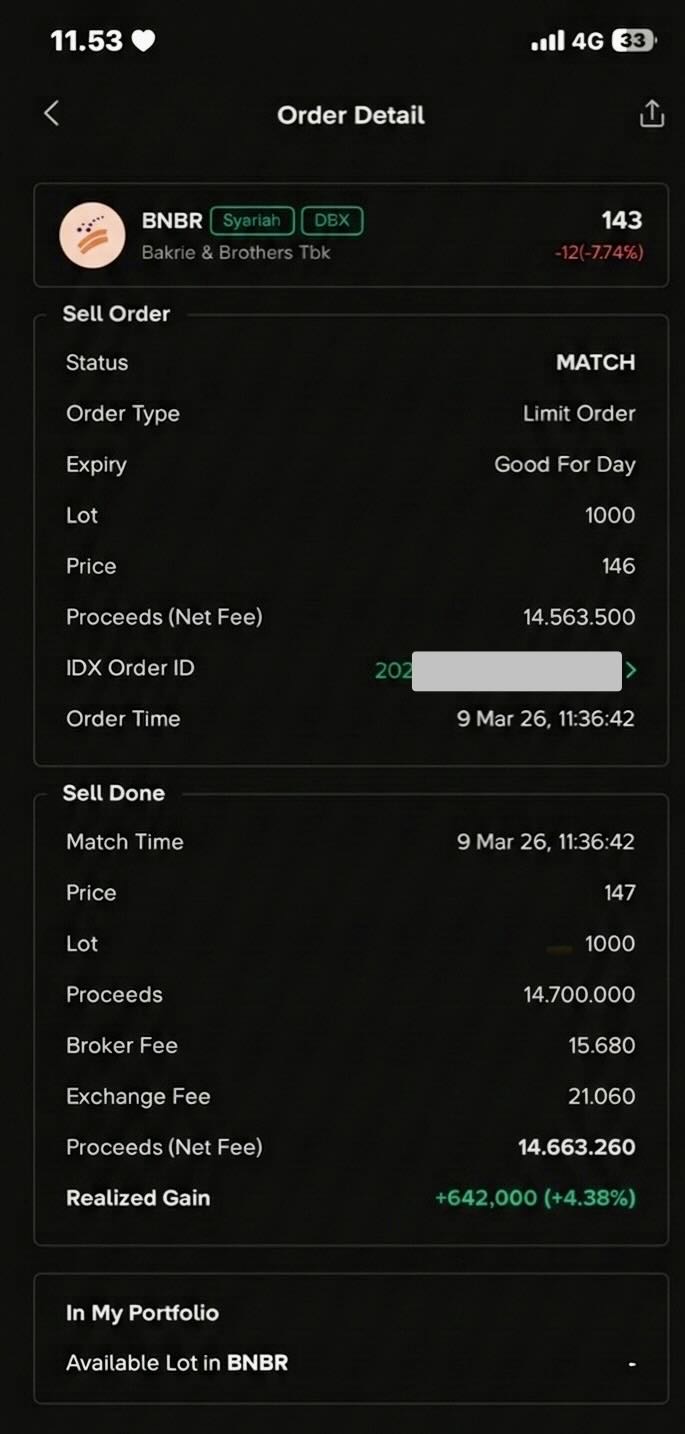Tap the back arrow icon
This screenshot has height=1434, width=685.
point(52,114)
